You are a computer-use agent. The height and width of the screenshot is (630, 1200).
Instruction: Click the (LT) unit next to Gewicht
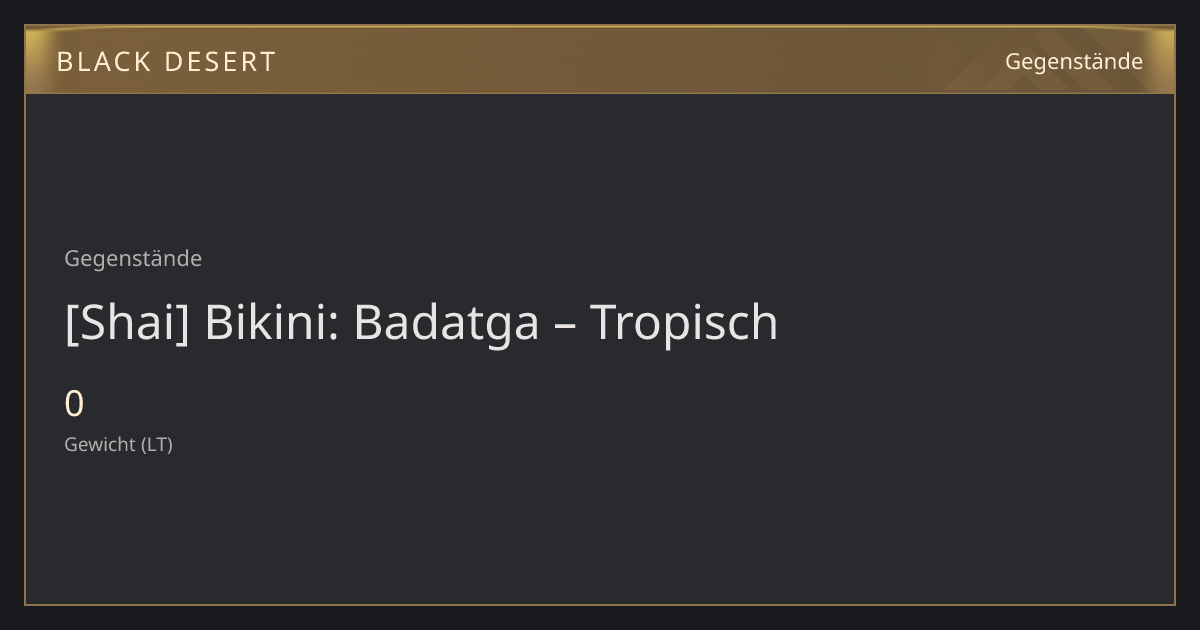[157, 445]
